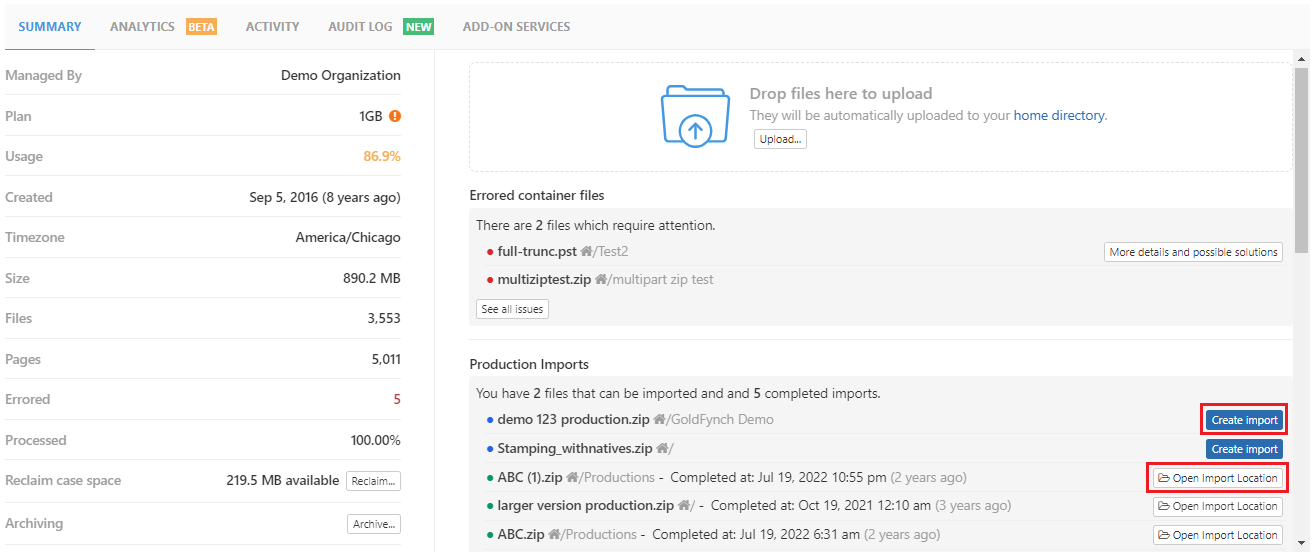Click the home icon beside full-trunc.pst

coord(586,252)
